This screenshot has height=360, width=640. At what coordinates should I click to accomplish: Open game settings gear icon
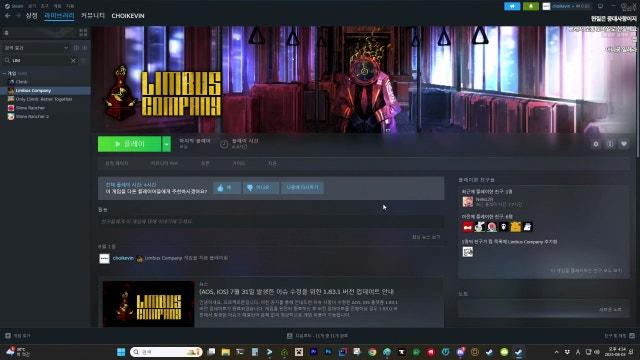[x=596, y=144]
